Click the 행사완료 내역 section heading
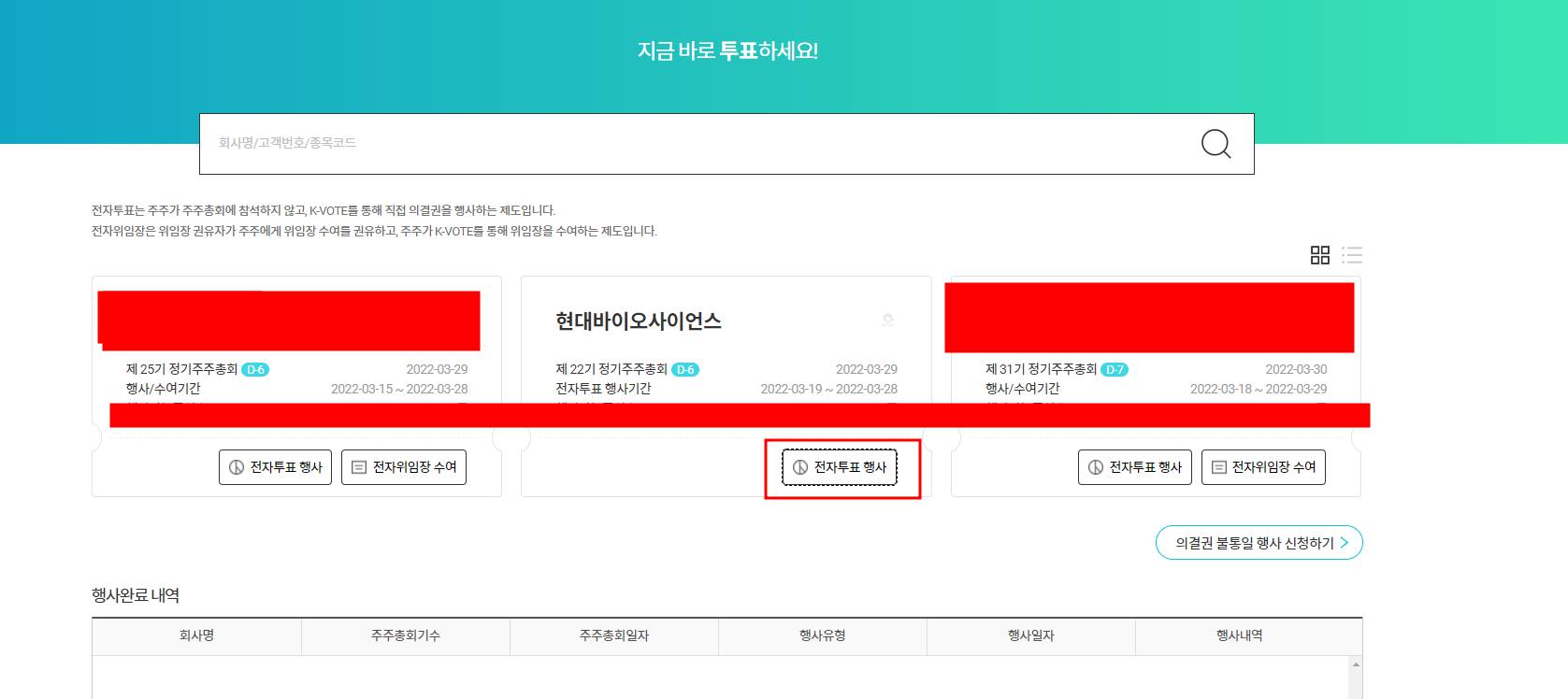Screen dimensions: 1568x699 coord(136,595)
